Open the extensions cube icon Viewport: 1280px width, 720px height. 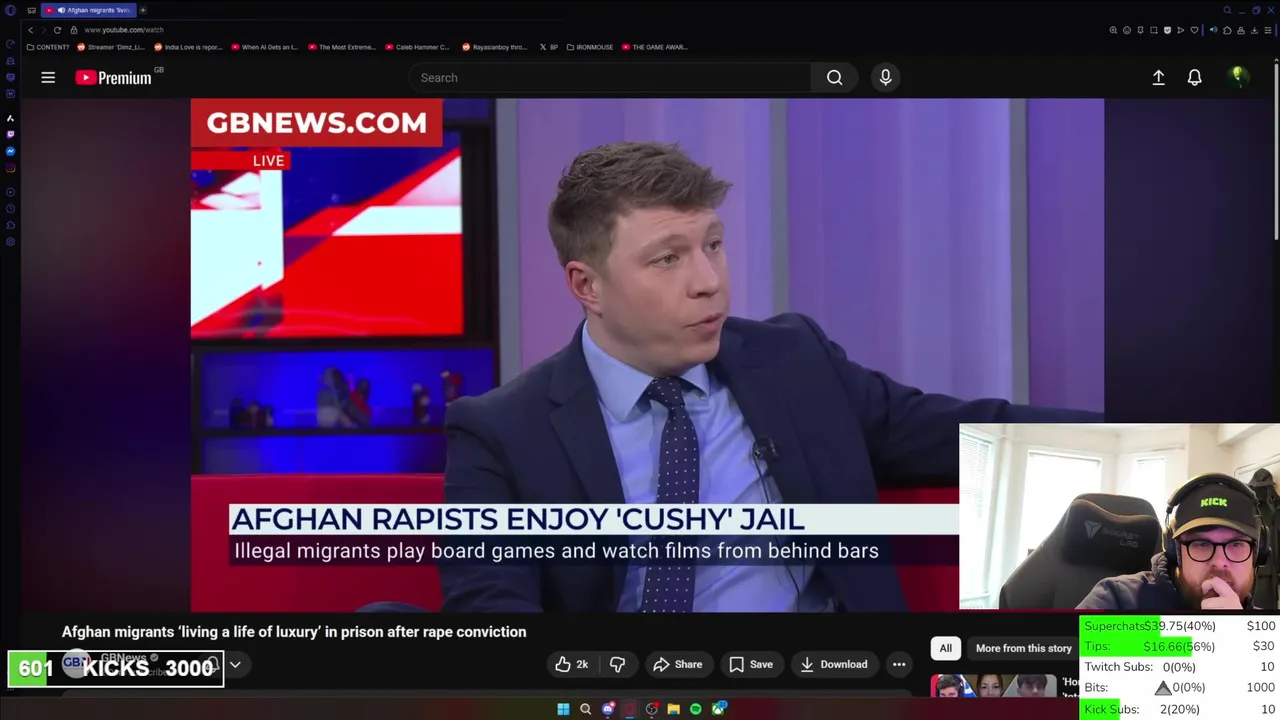click(x=1227, y=30)
